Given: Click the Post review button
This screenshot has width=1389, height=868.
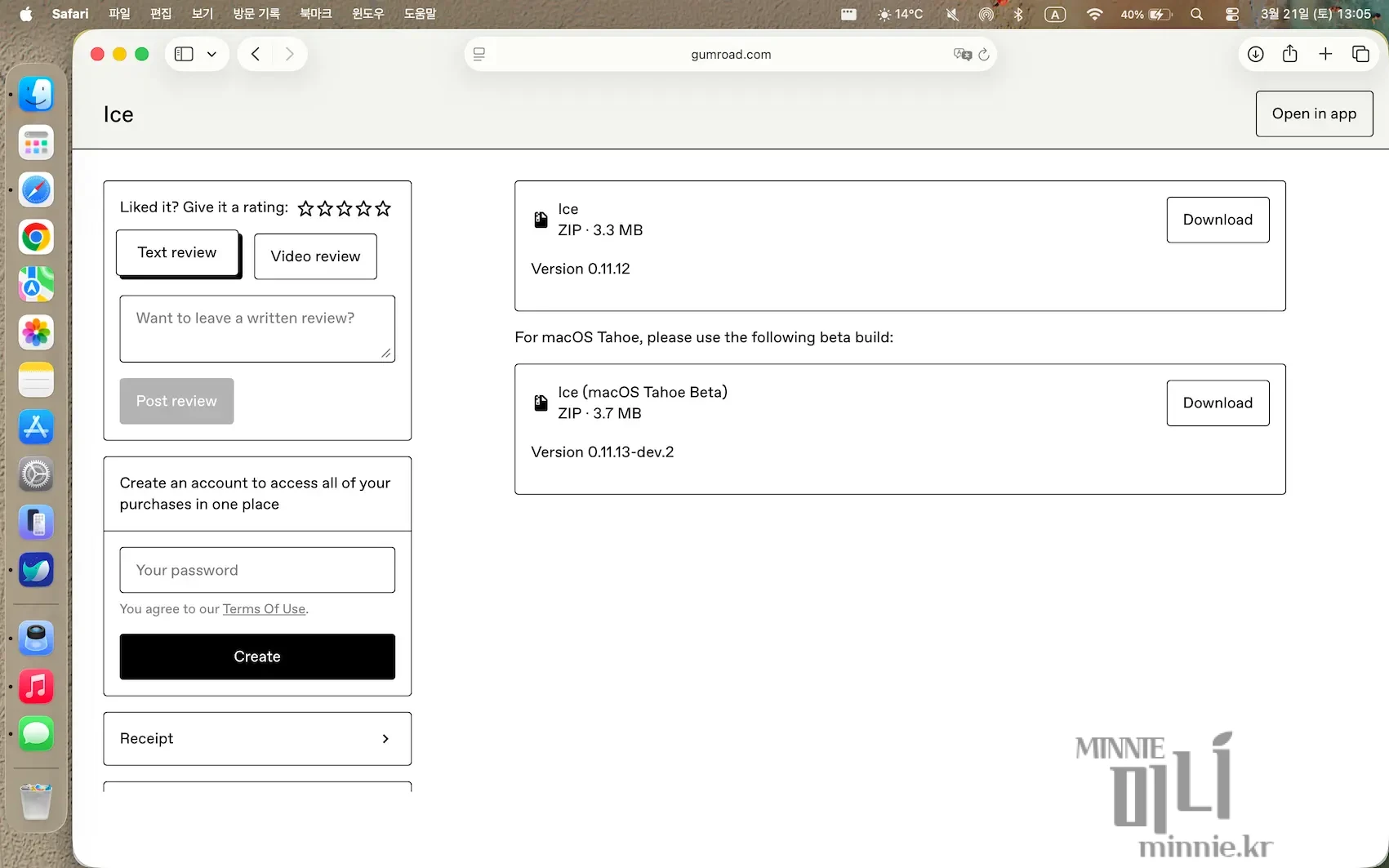Looking at the screenshot, I should [176, 401].
